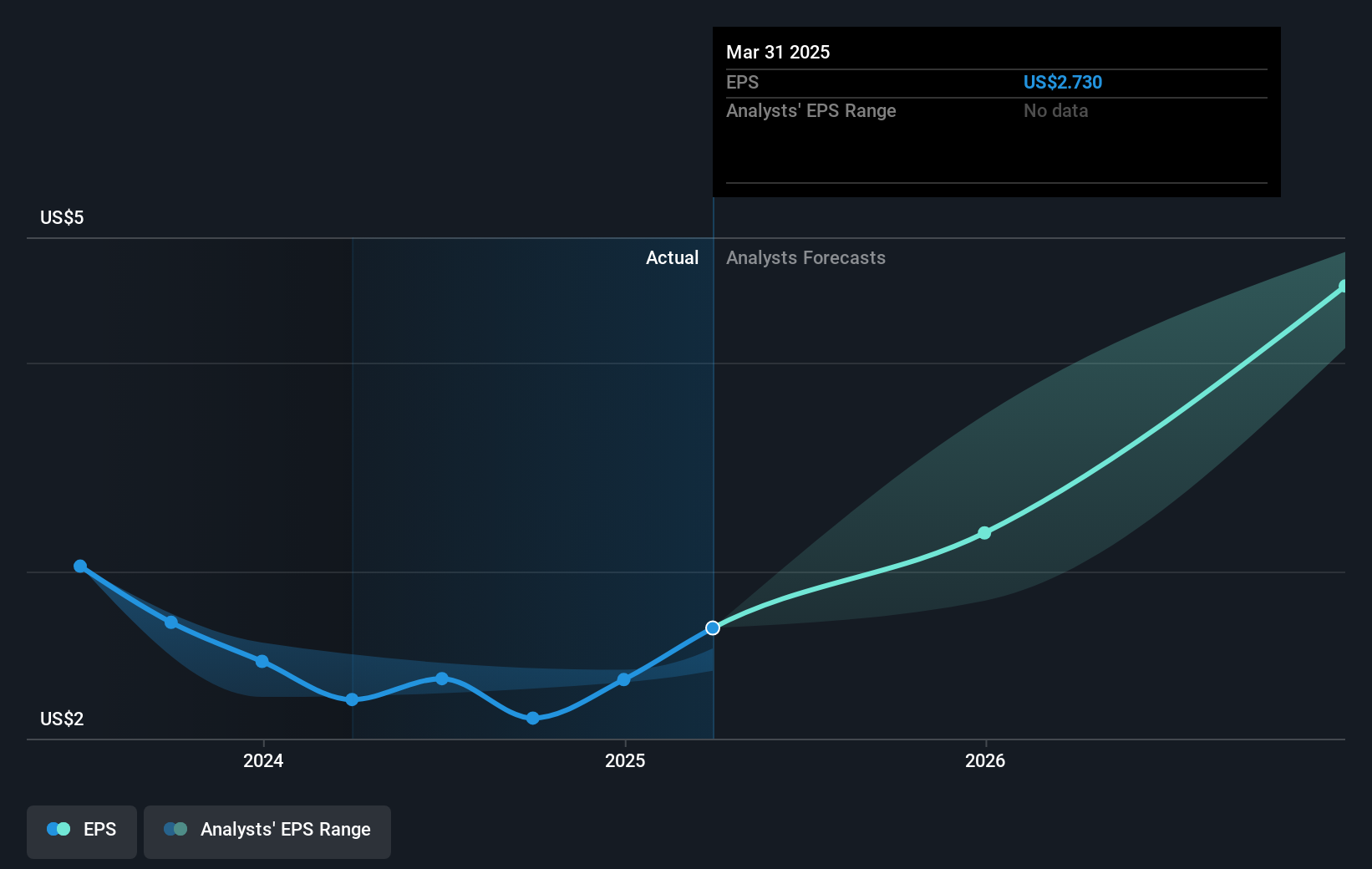Click the US$2.730 EPS value link
The width and height of the screenshot is (1372, 869).
[x=1063, y=82]
